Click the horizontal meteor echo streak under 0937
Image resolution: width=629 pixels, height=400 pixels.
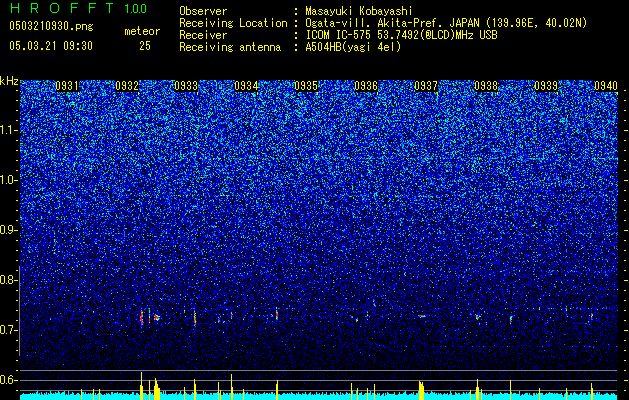(422, 316)
